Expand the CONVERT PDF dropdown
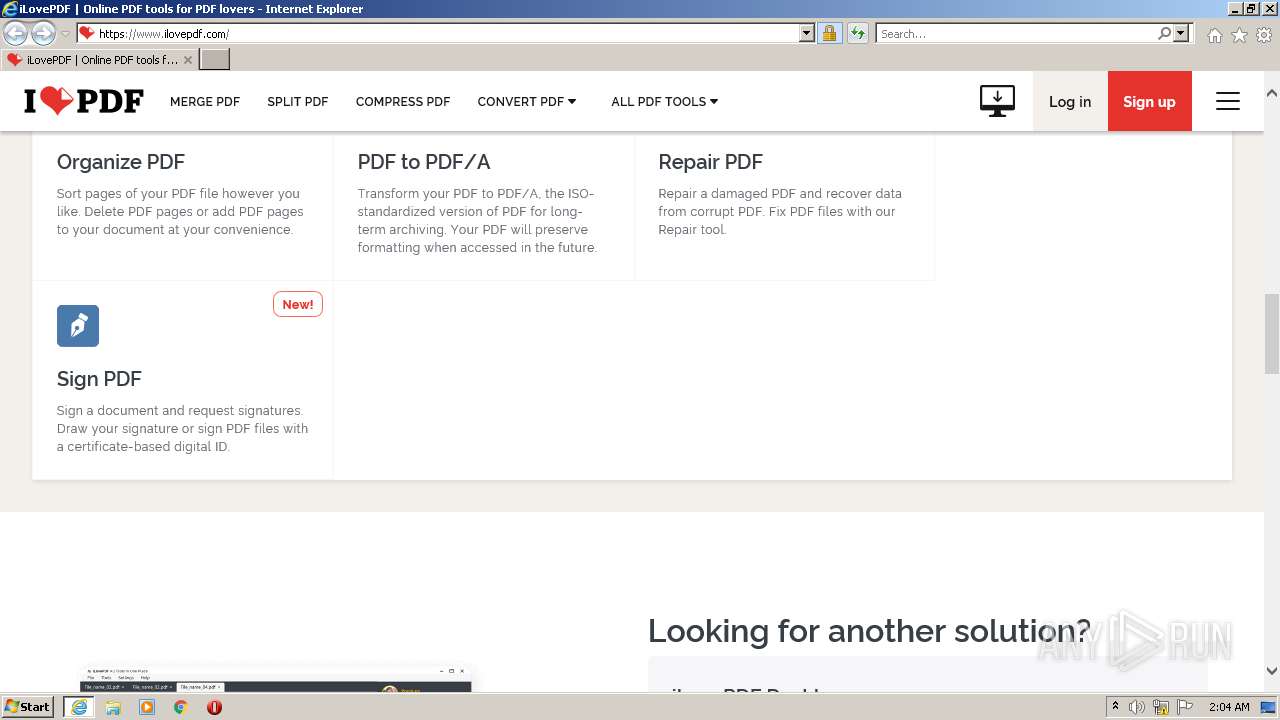The image size is (1280, 720). (x=527, y=101)
